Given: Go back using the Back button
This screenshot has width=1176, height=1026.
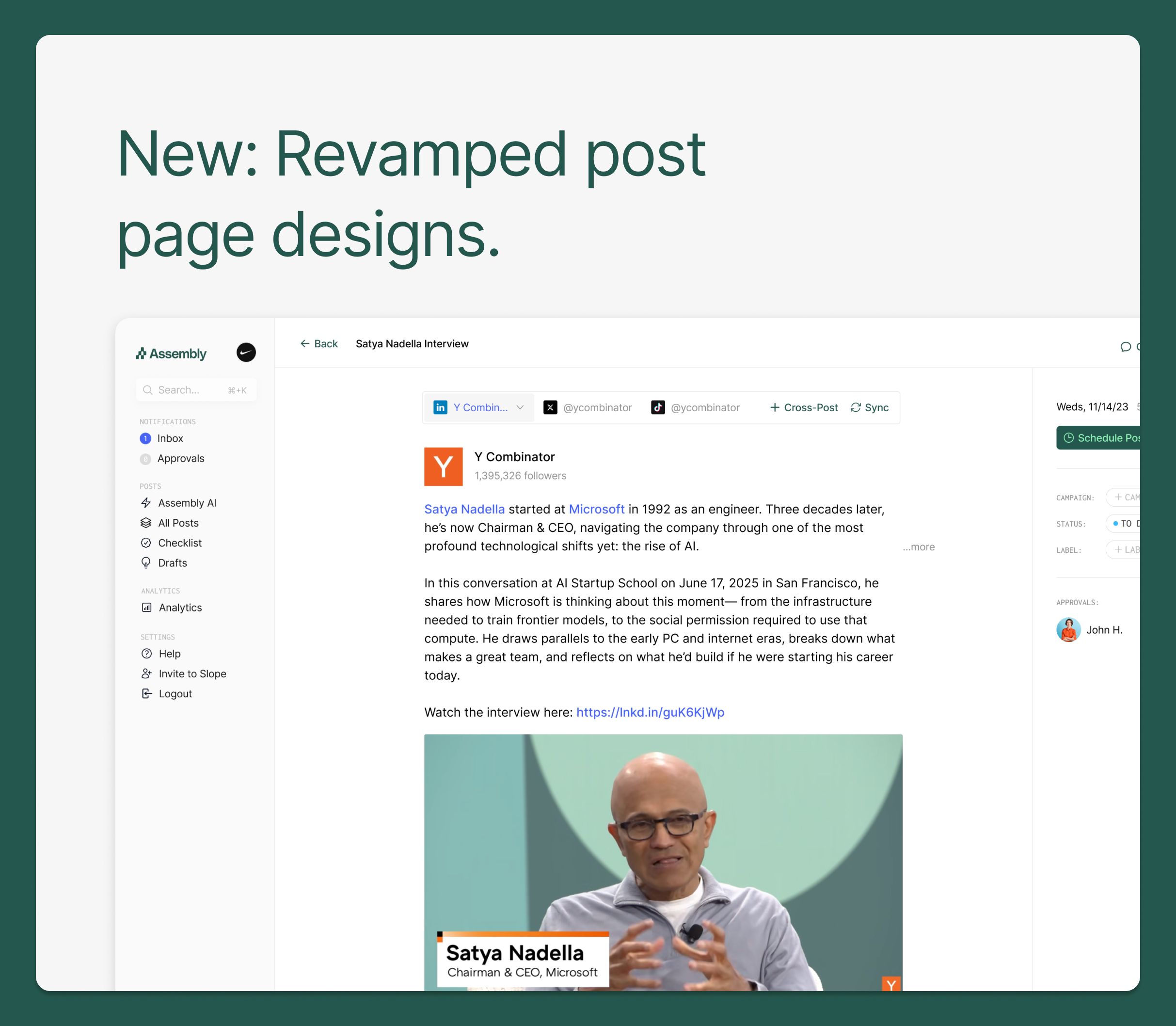Looking at the screenshot, I should (x=319, y=343).
